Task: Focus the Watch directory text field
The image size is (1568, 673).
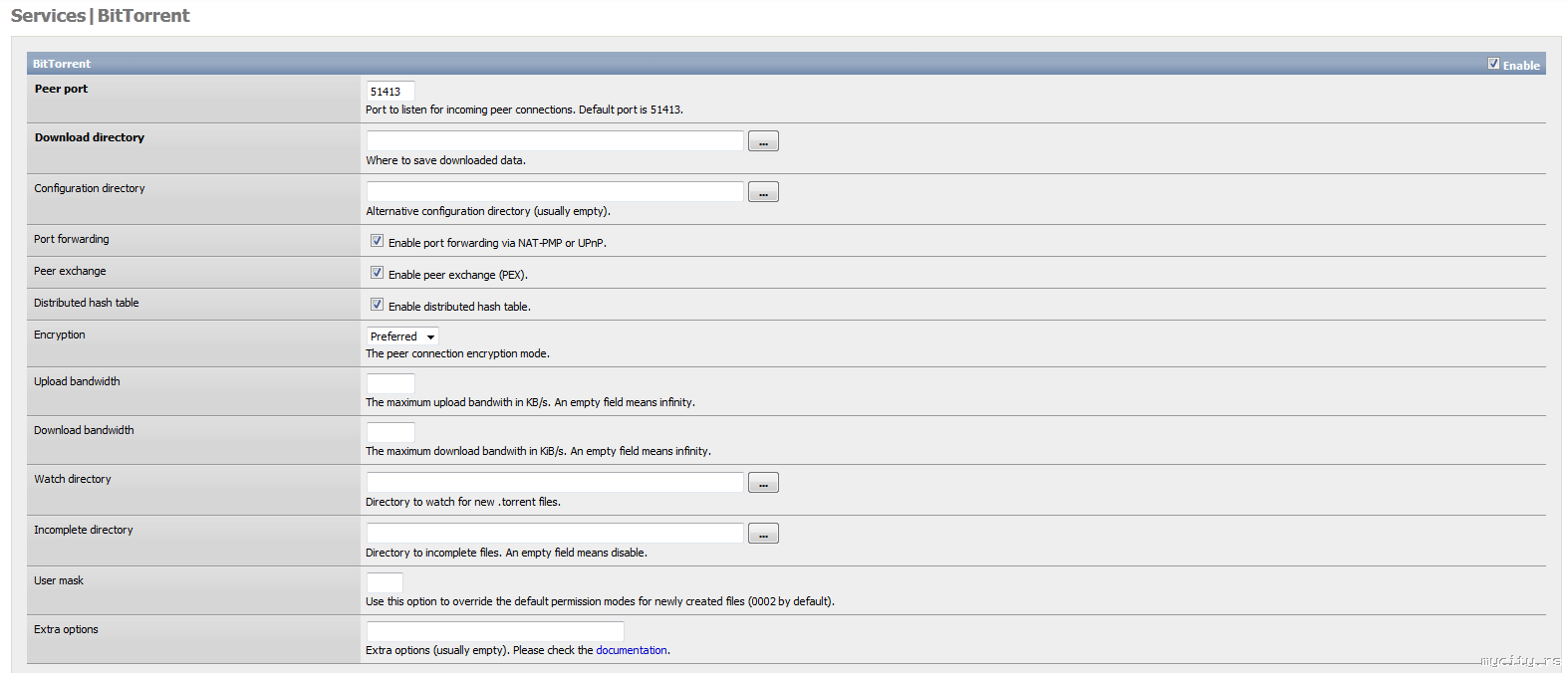Action: pos(555,483)
